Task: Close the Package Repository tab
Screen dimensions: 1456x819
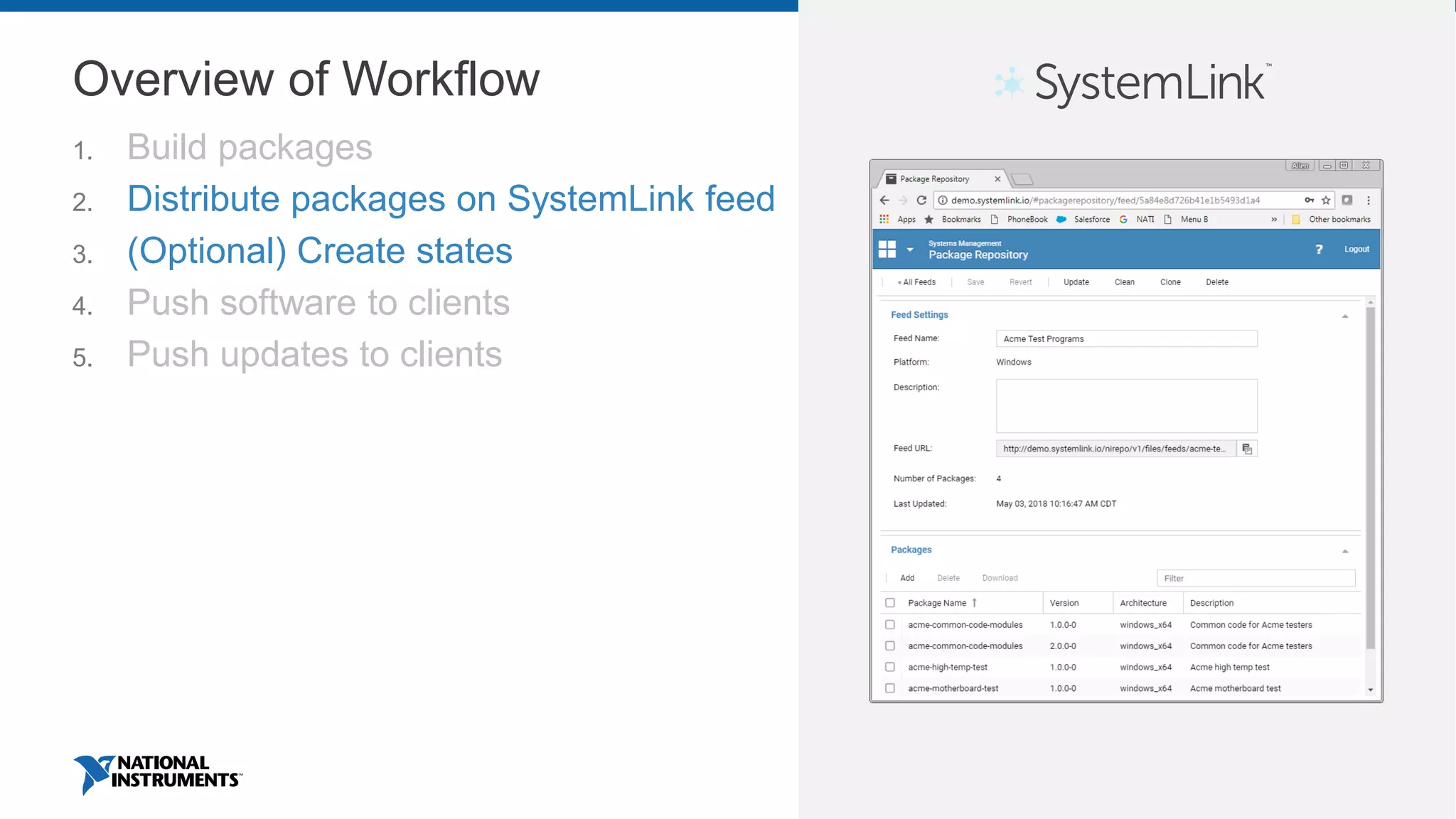Action: click(997, 179)
